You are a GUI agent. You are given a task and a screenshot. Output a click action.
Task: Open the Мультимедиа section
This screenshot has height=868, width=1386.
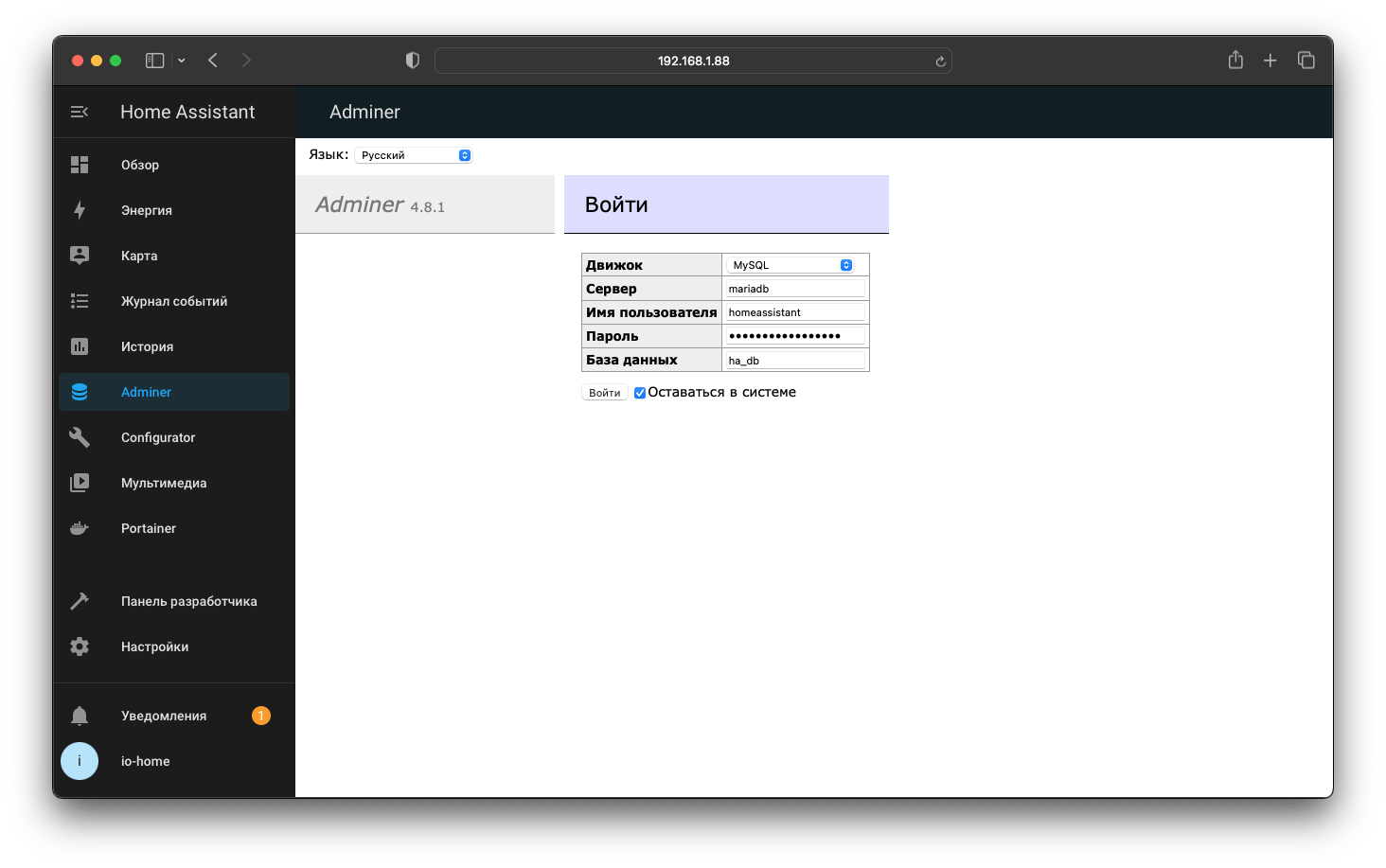(163, 482)
